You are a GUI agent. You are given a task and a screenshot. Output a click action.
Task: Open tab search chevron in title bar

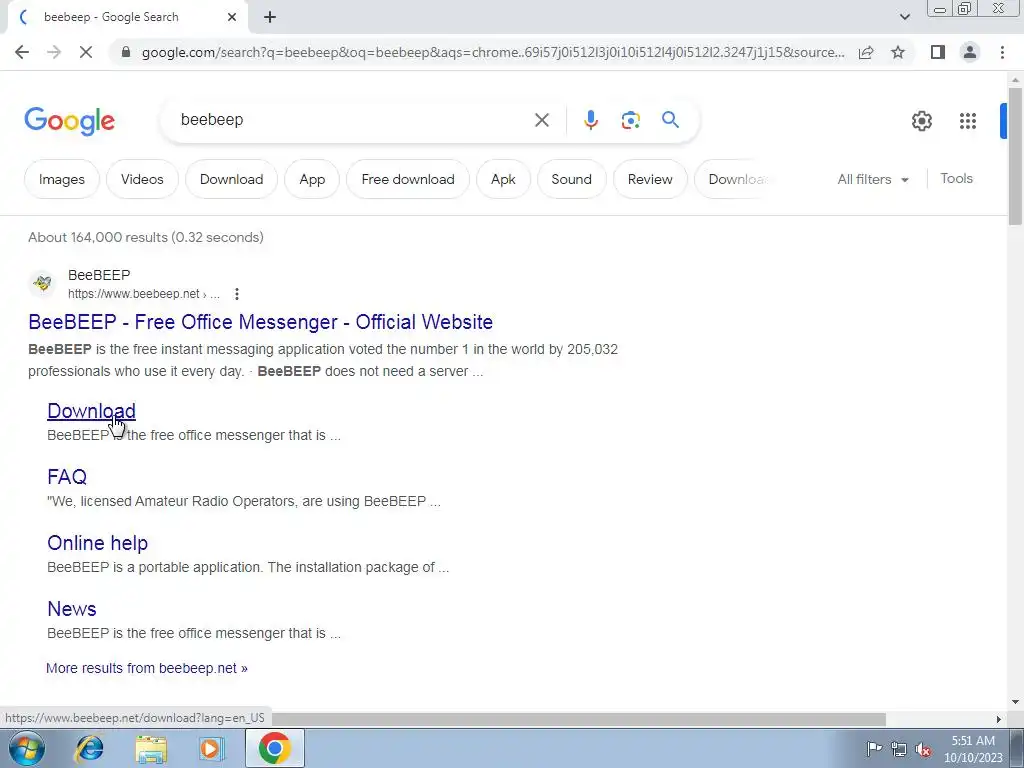click(904, 17)
